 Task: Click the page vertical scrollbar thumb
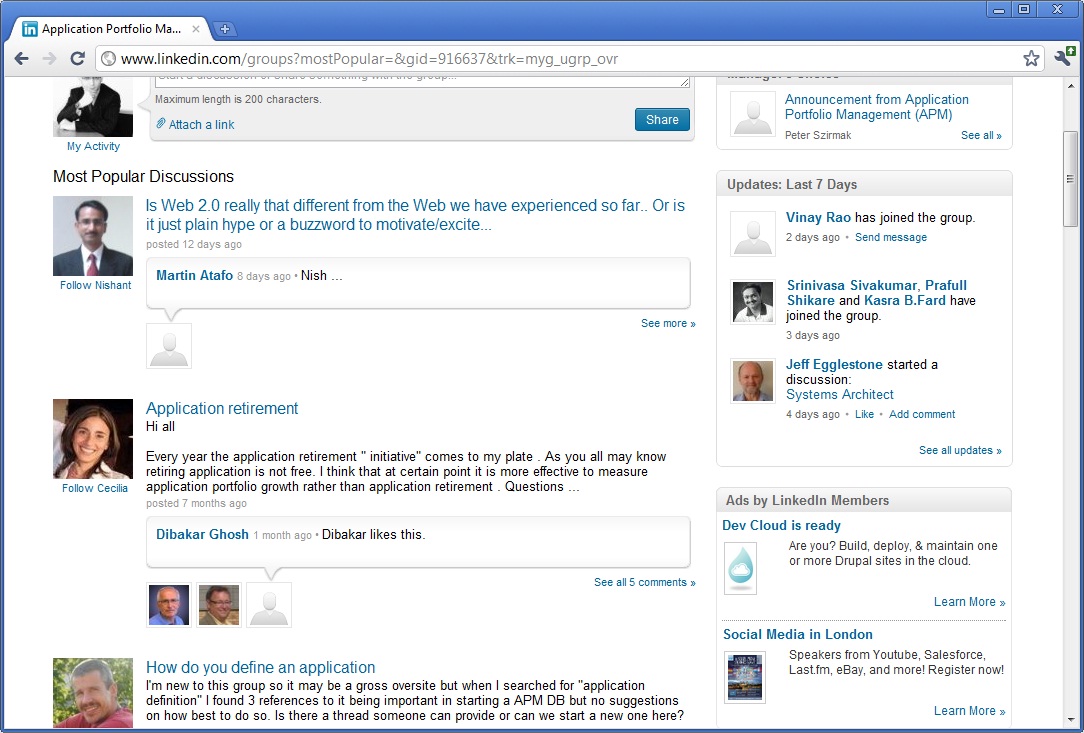point(1070,180)
